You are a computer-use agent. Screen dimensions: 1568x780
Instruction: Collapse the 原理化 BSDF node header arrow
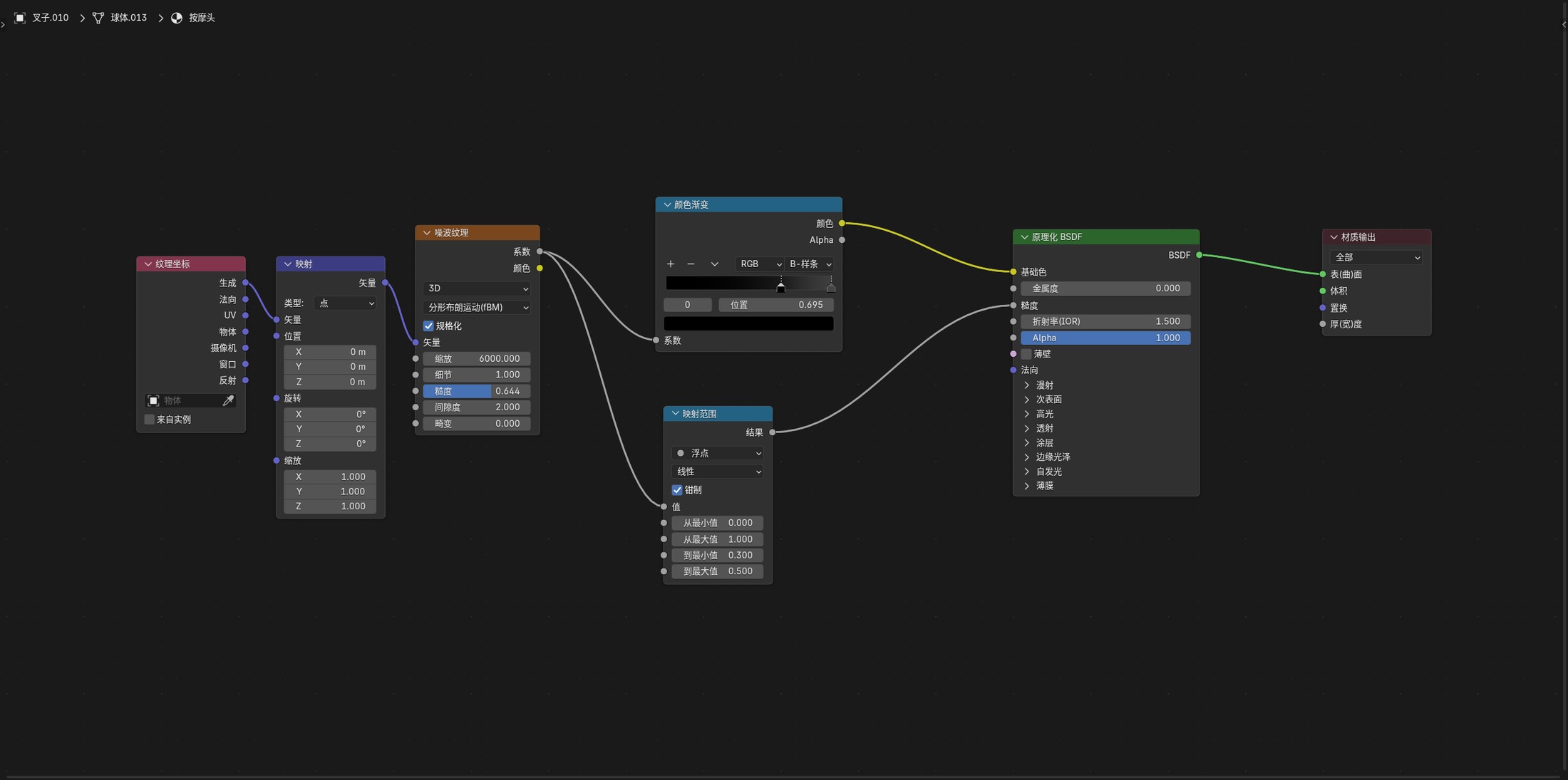pos(1024,237)
